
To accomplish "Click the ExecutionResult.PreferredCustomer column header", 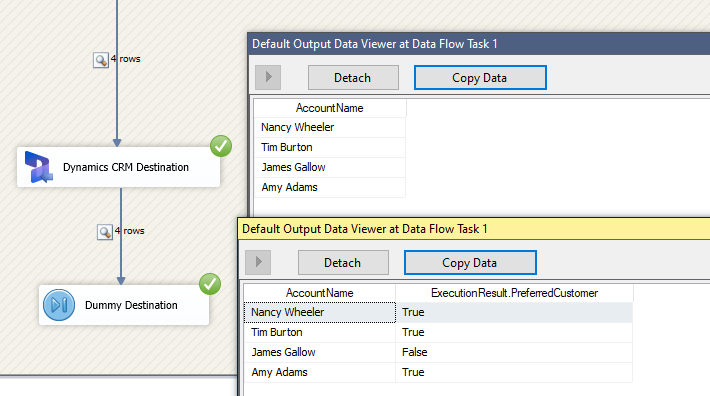I will (514, 293).
